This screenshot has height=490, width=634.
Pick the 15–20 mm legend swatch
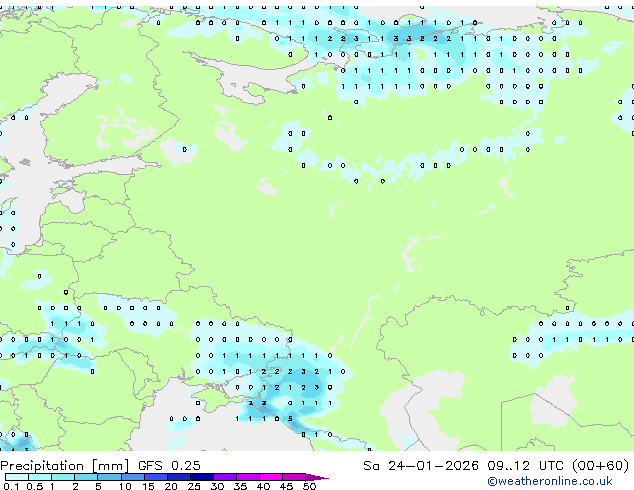click(x=155, y=477)
